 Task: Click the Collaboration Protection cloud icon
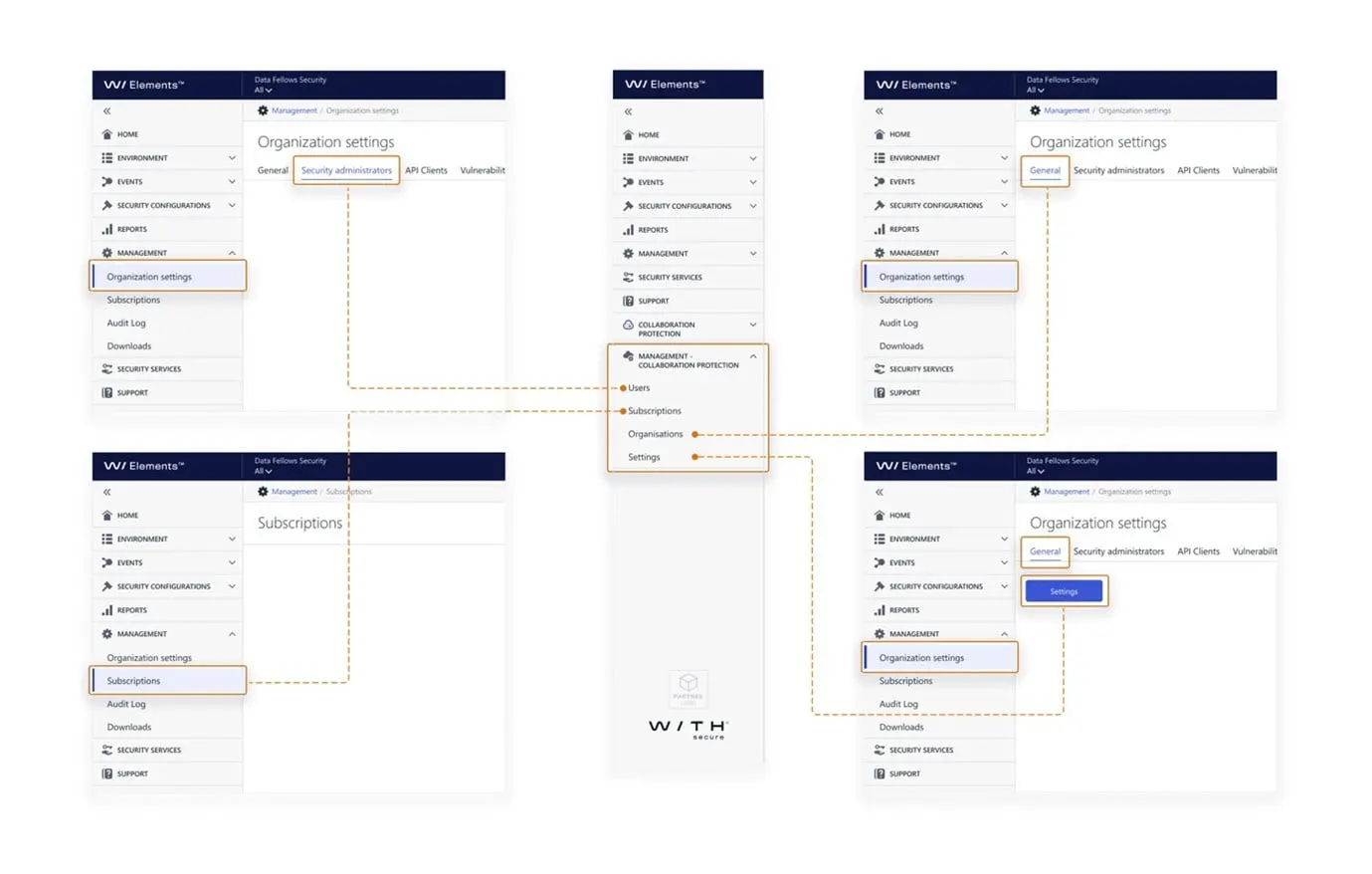point(628,325)
